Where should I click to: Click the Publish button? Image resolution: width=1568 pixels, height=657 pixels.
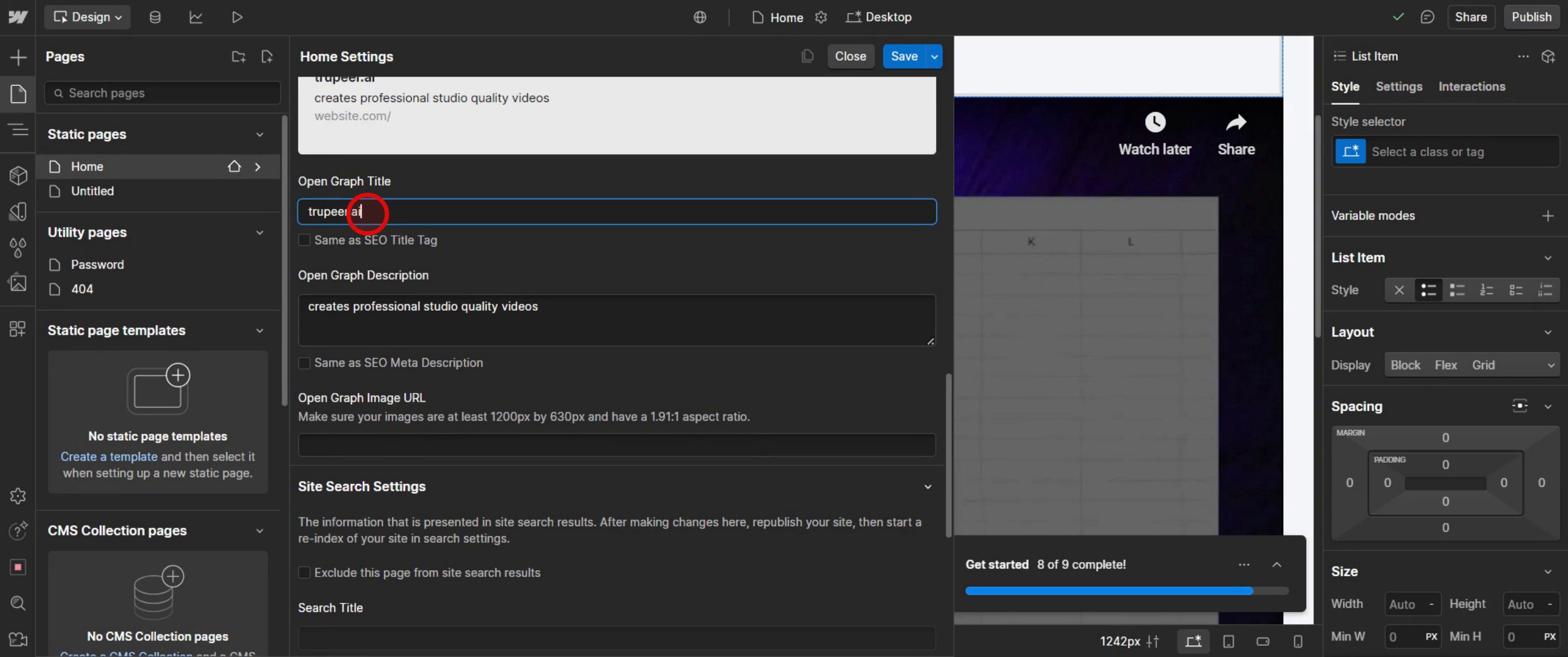click(x=1531, y=17)
